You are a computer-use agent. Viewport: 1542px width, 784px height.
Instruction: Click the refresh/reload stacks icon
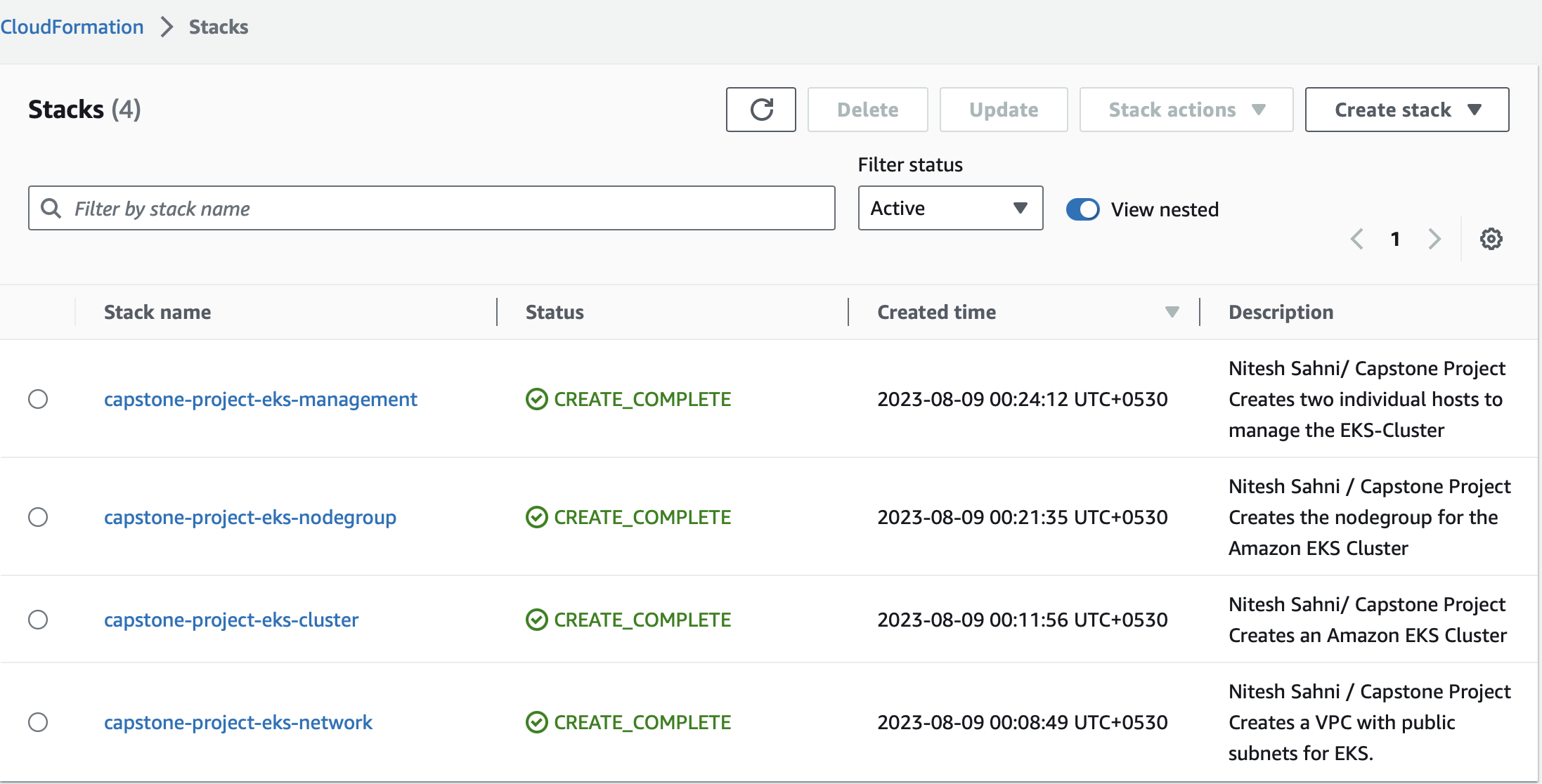pos(762,109)
